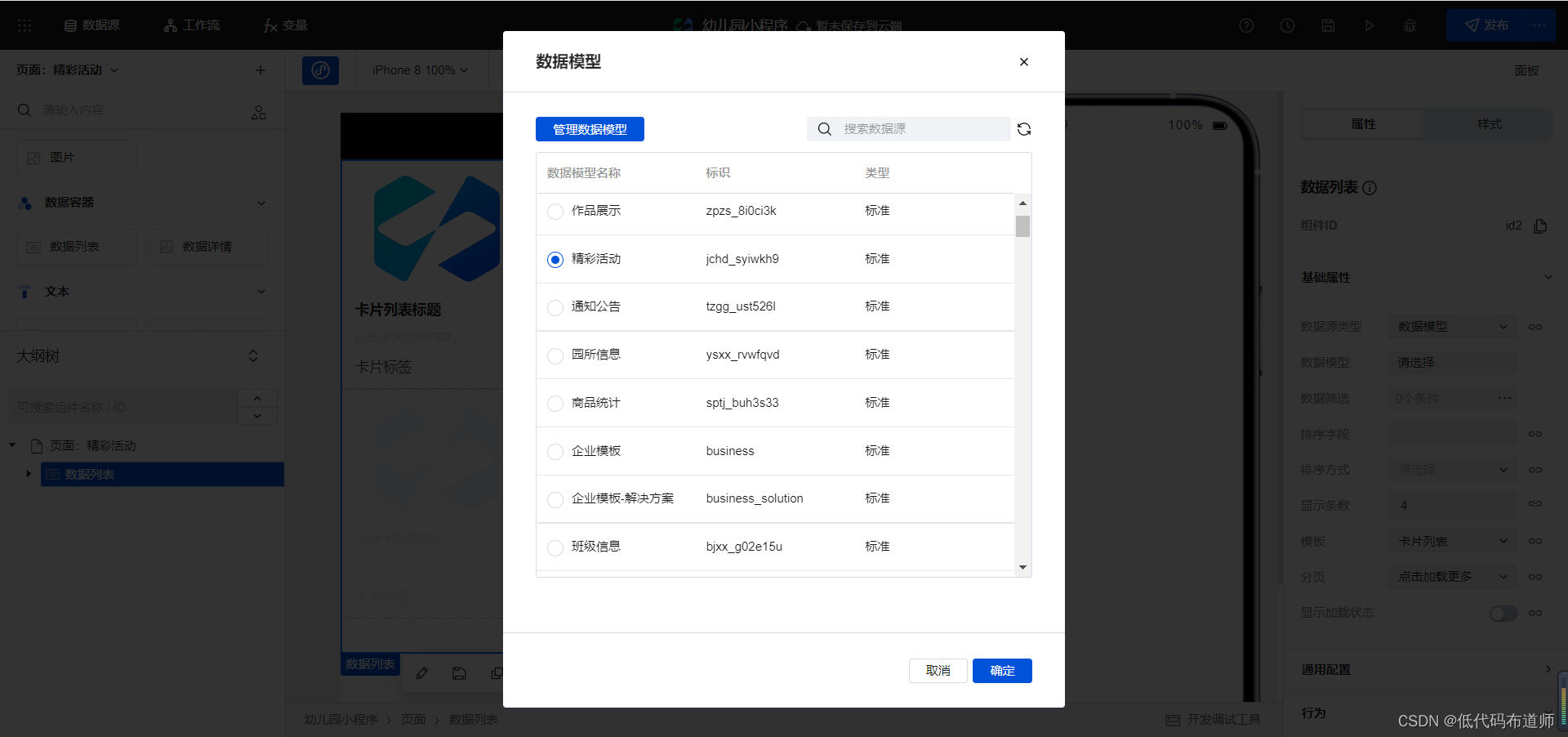Select the 精彩活动 data model radio
This screenshot has height=737, width=1568.
point(555,260)
